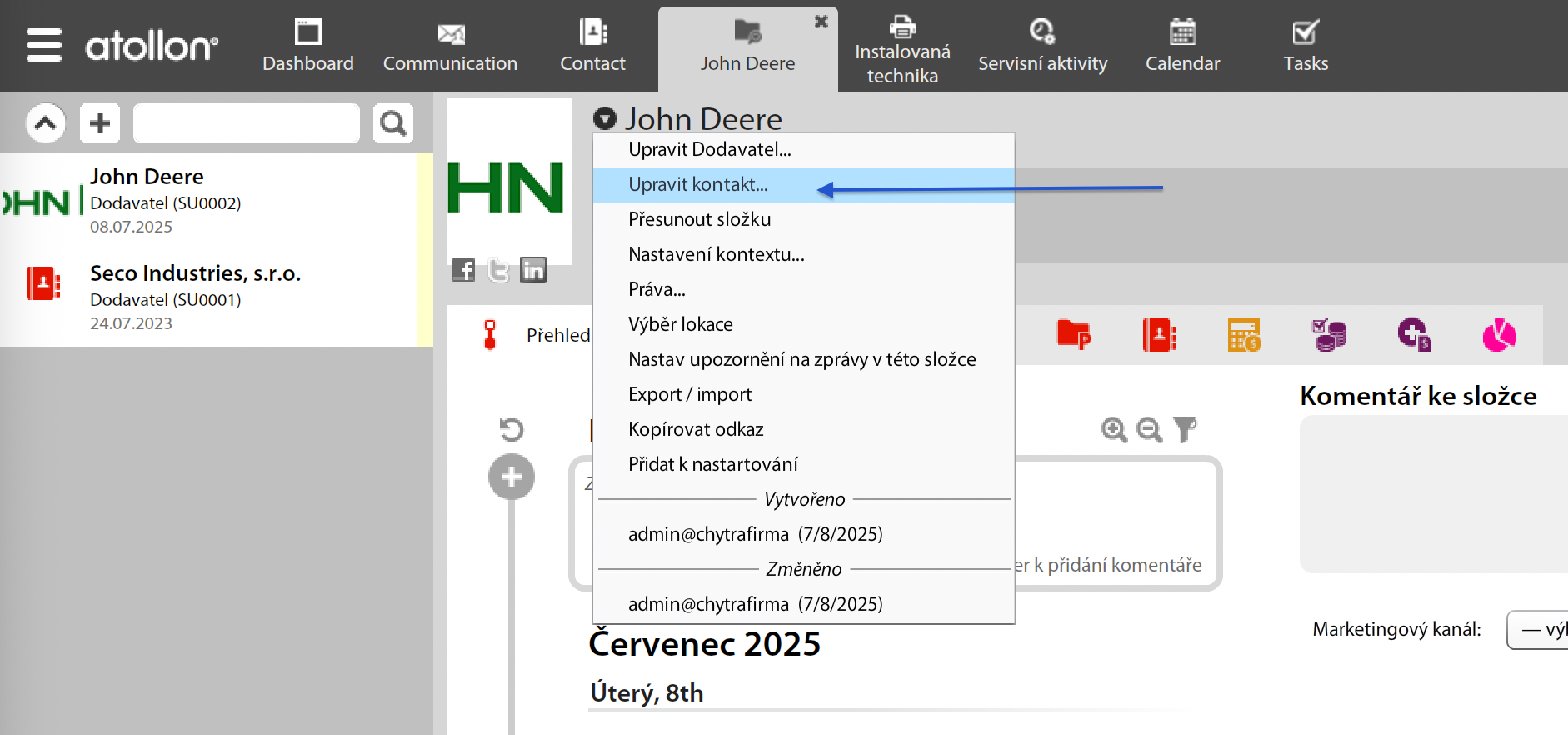Click the Komentář ke složce text area
This screenshot has width=1568, height=735.
click(x=1434, y=494)
